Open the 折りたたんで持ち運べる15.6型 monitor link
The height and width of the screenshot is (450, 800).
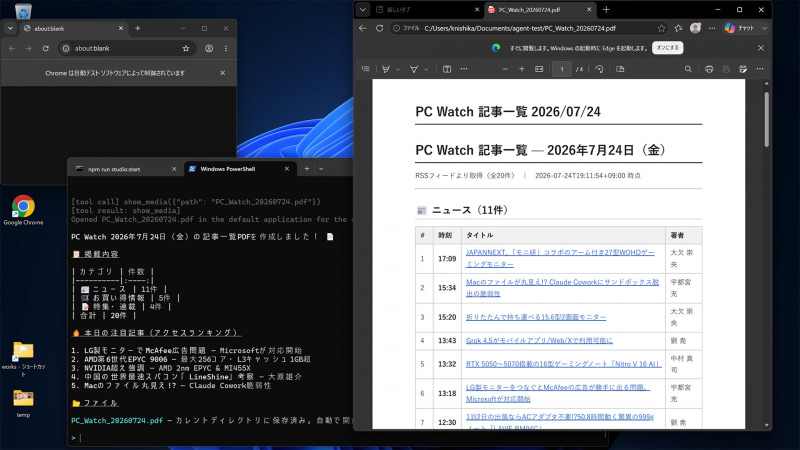536,317
